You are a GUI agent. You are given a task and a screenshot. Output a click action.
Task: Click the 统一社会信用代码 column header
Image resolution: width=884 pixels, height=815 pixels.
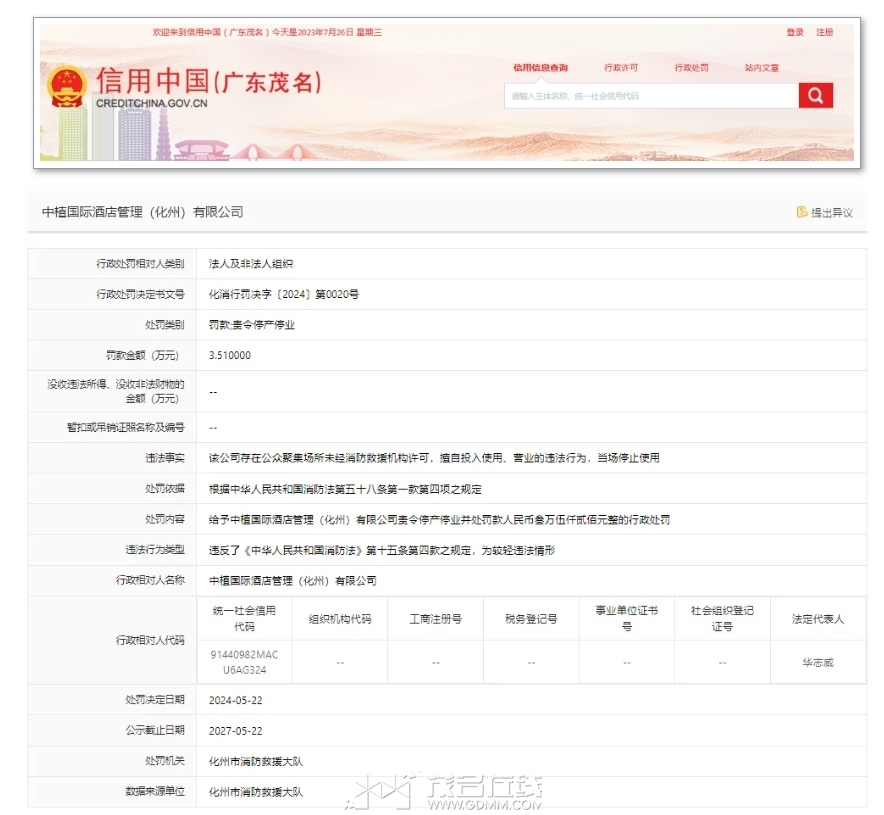point(244,618)
